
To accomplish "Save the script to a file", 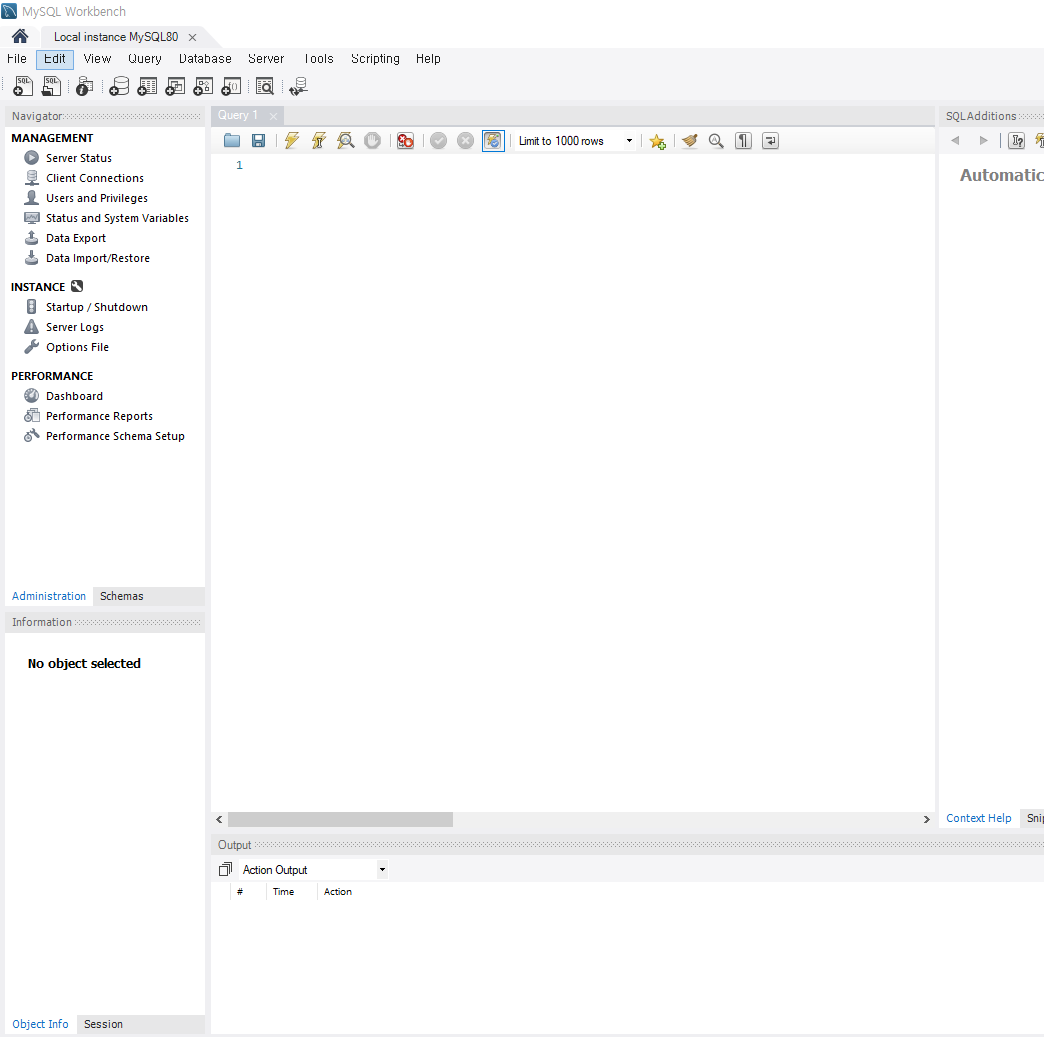I will 258,141.
